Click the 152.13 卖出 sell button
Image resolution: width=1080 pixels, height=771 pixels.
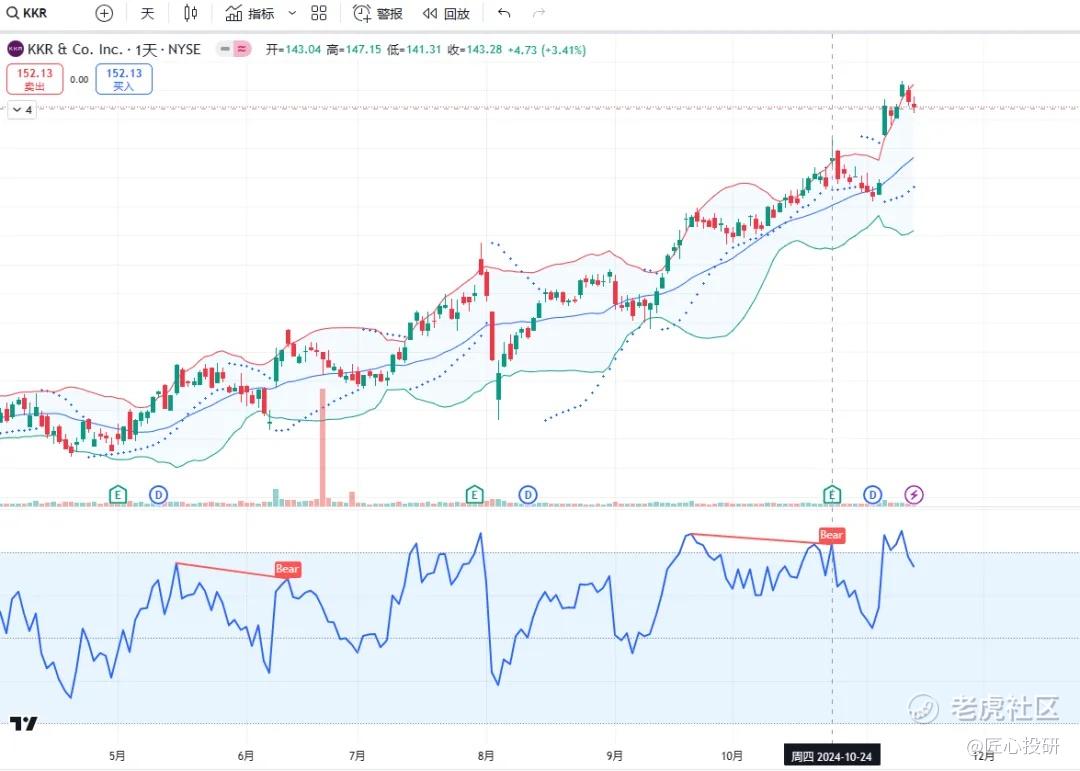pos(34,79)
